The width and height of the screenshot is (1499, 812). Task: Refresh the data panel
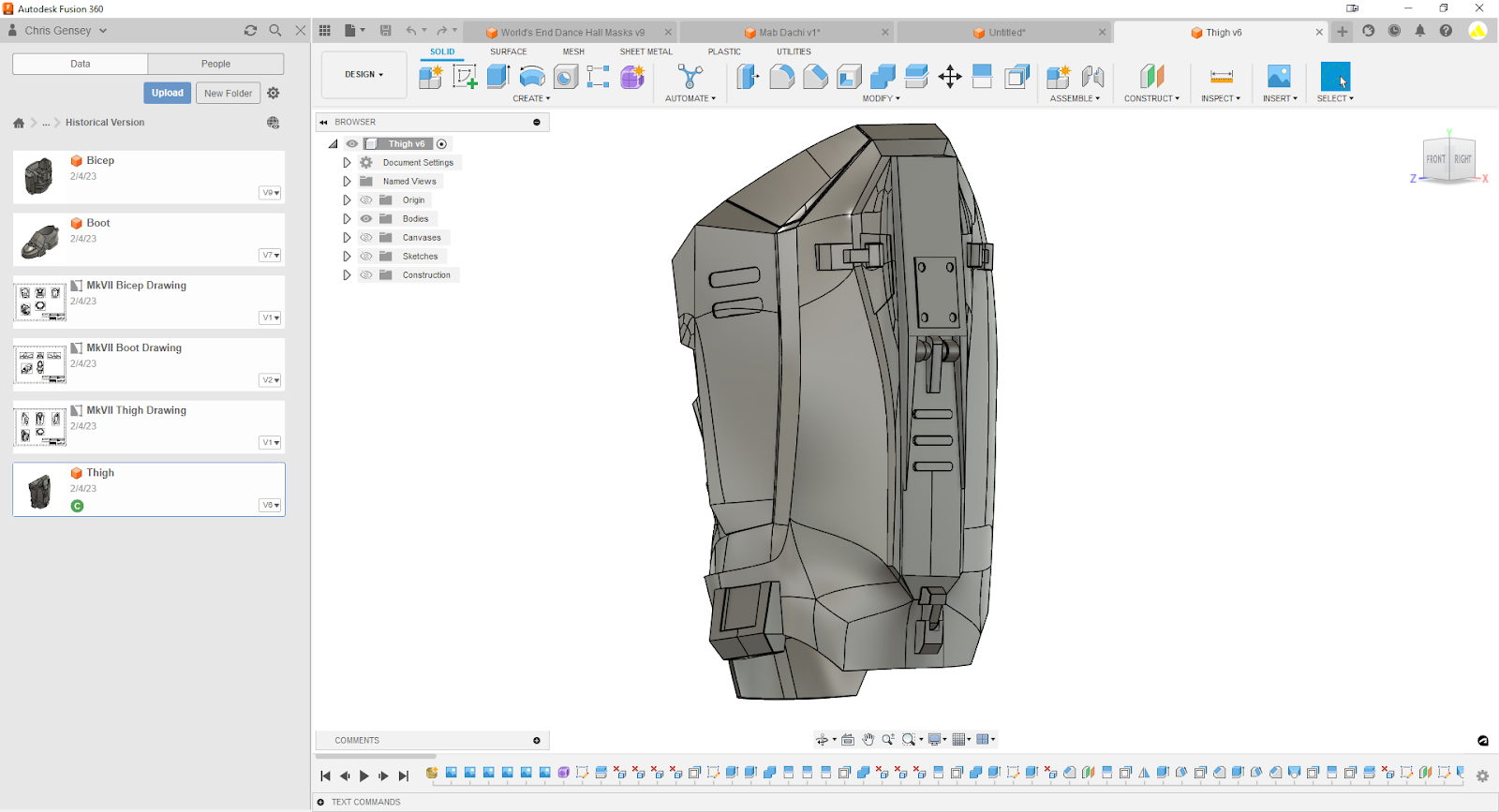[250, 31]
